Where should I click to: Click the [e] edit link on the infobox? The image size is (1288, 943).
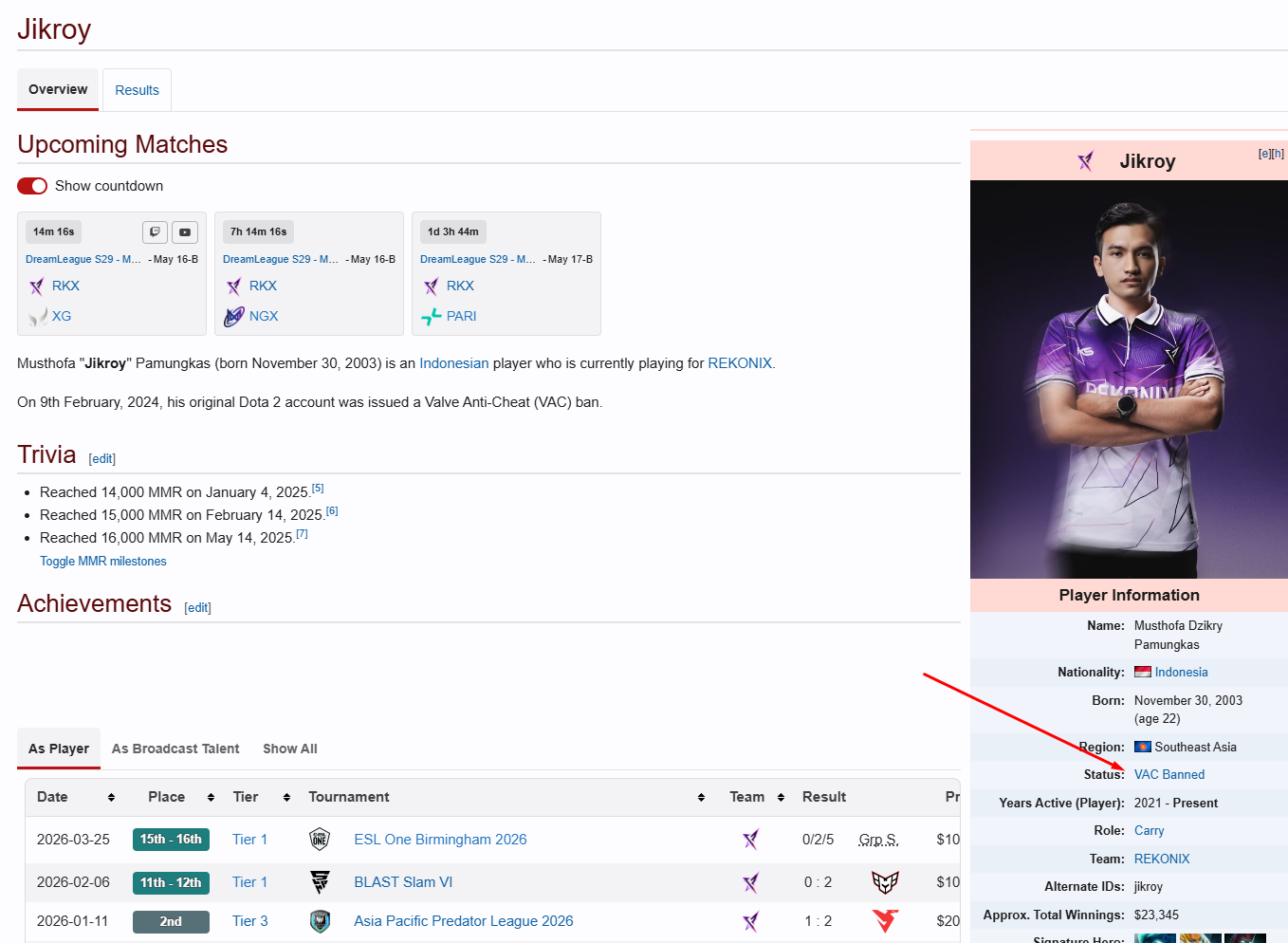point(1264,154)
